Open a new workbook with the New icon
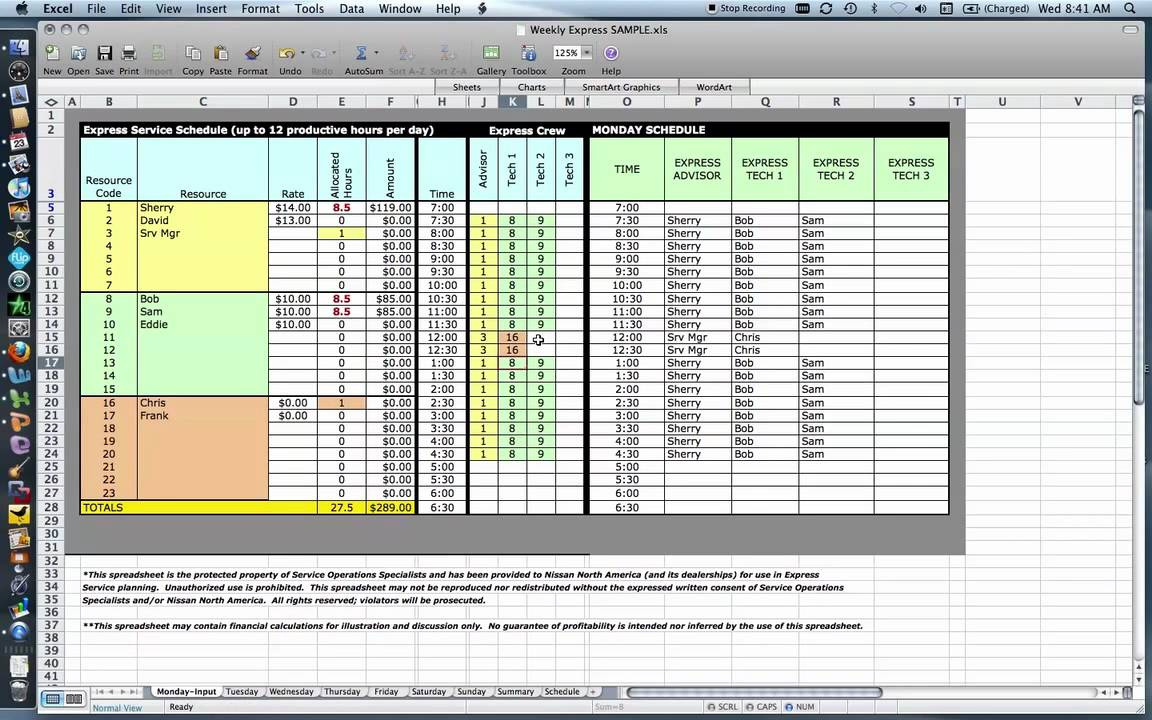The height and width of the screenshot is (720, 1152). 52,53
